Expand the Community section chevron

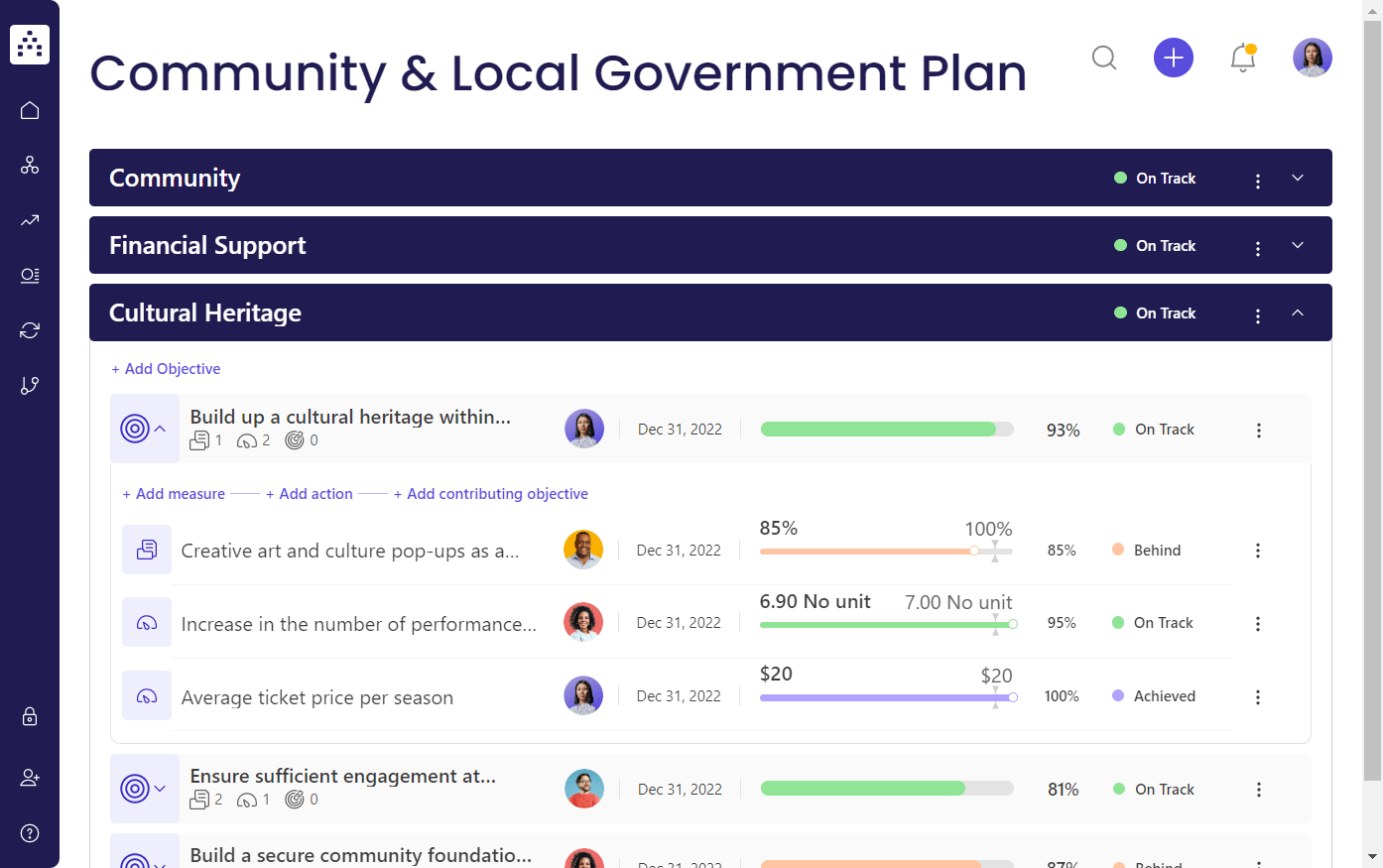[x=1298, y=178]
